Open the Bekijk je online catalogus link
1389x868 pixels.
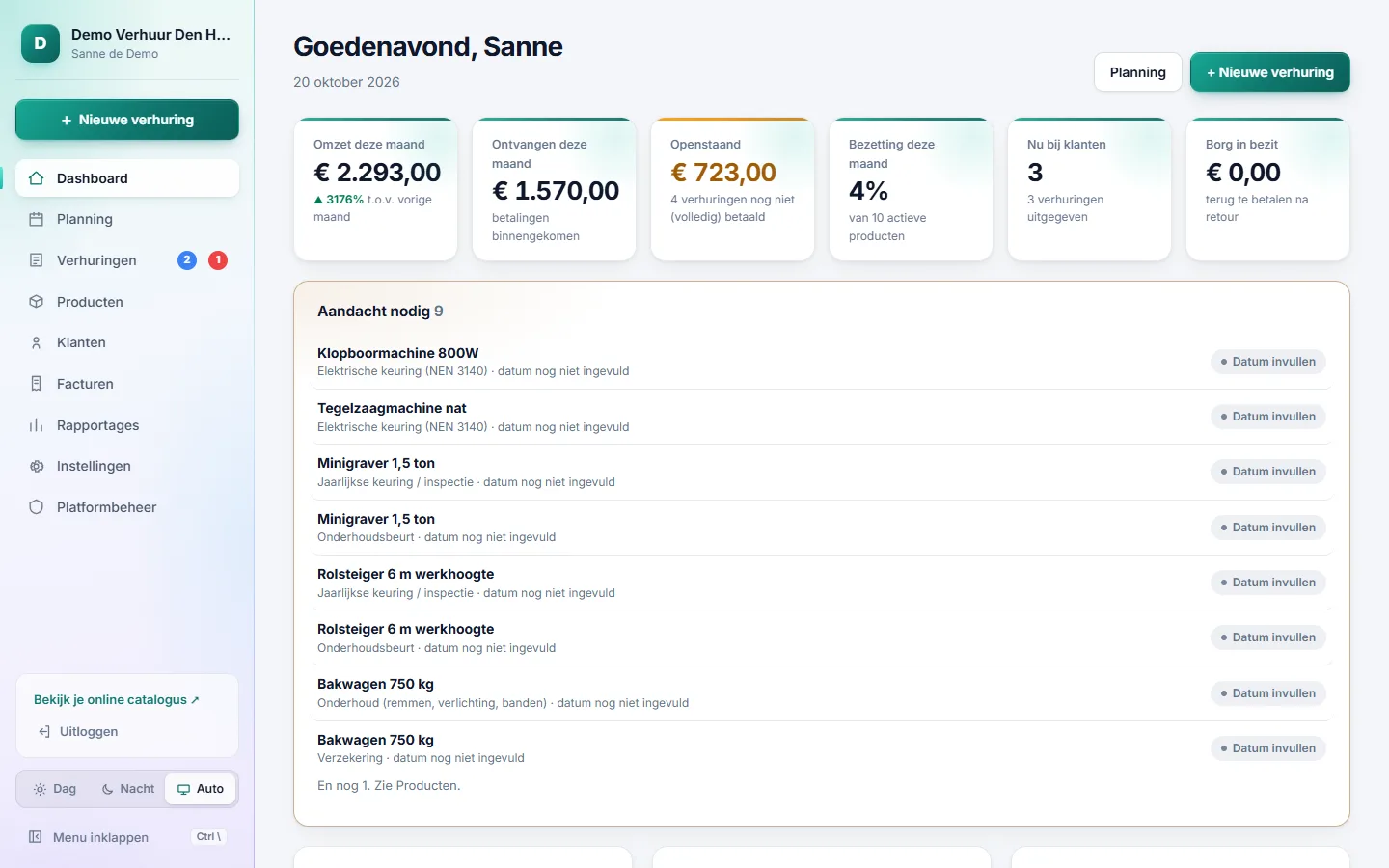coord(117,700)
